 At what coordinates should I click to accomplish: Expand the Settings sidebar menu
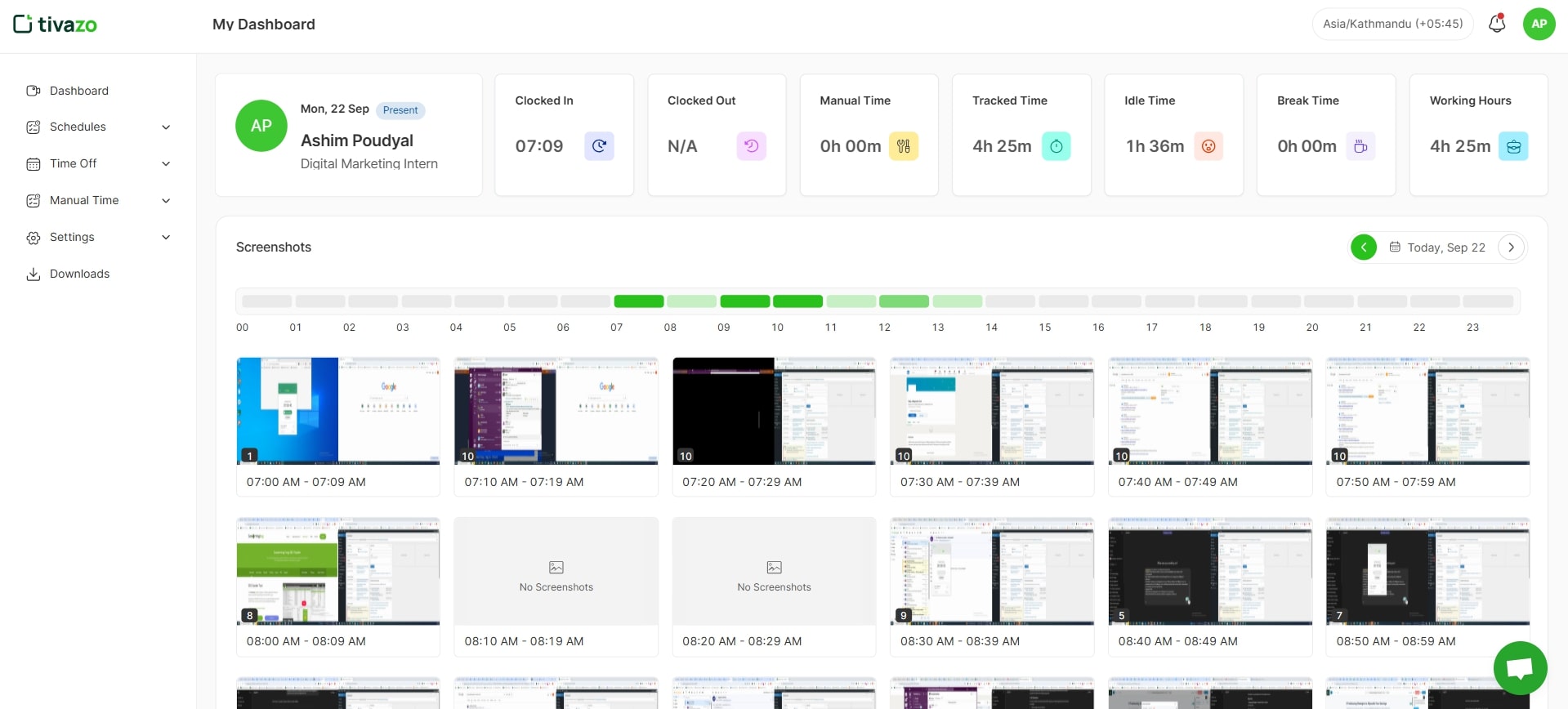pyautogui.click(x=98, y=238)
